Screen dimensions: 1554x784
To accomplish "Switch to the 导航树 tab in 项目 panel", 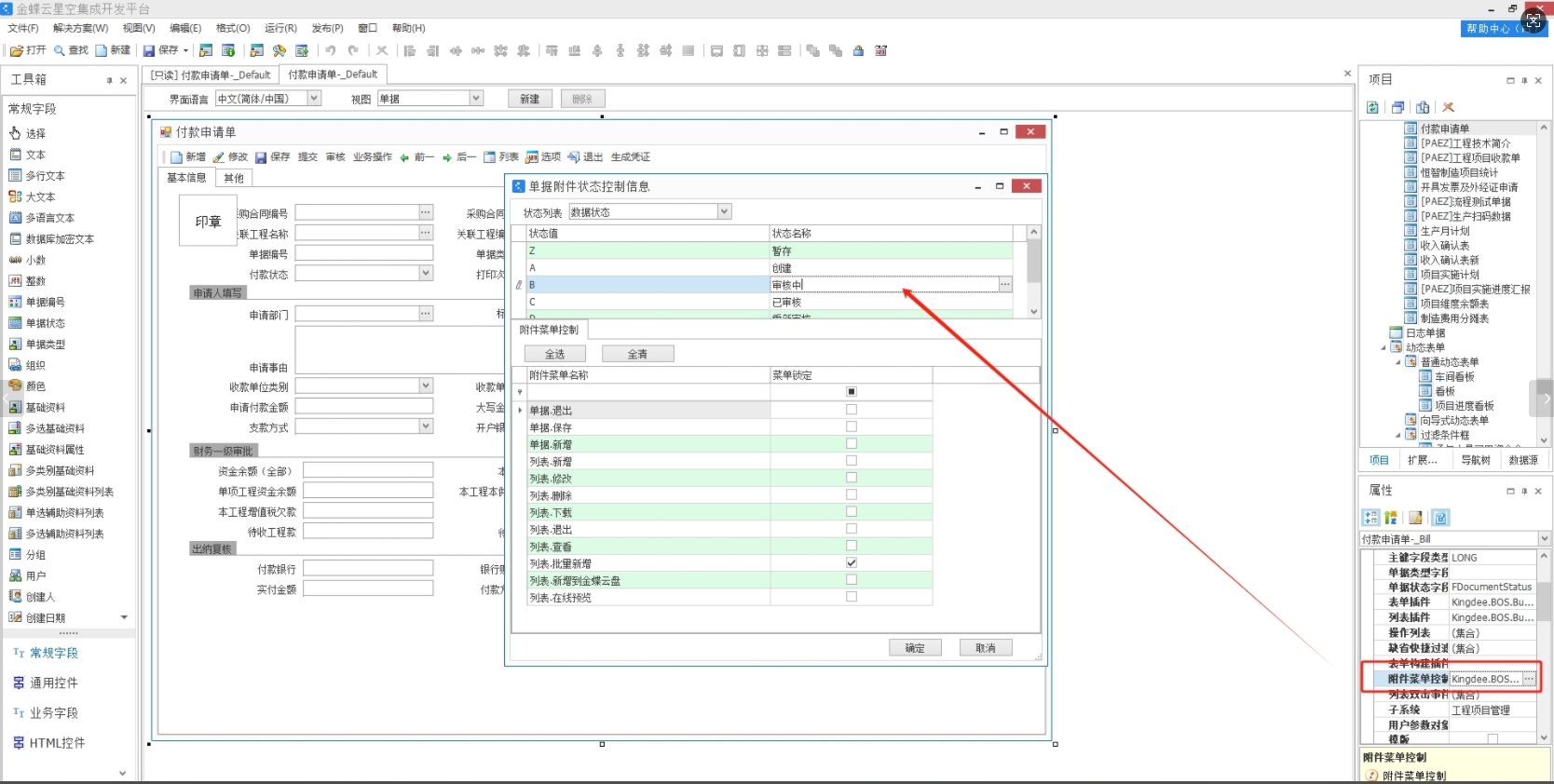I will click(x=1476, y=460).
